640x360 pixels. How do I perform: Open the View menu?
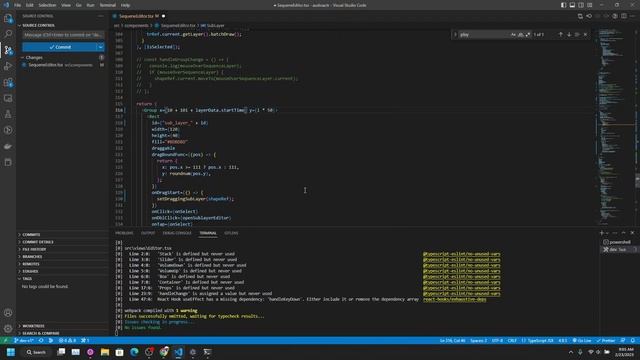(x=66, y=5)
